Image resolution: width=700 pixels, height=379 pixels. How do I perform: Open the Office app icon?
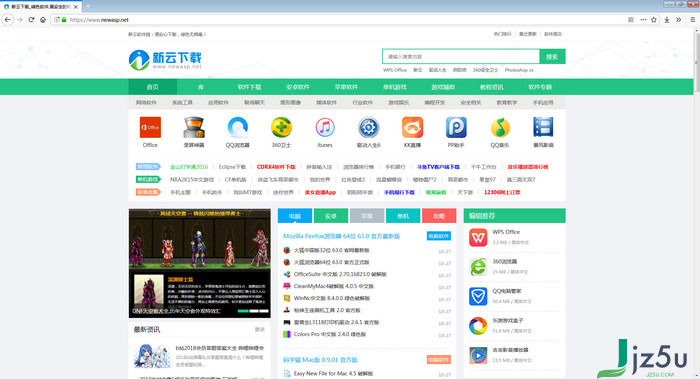tap(150, 127)
